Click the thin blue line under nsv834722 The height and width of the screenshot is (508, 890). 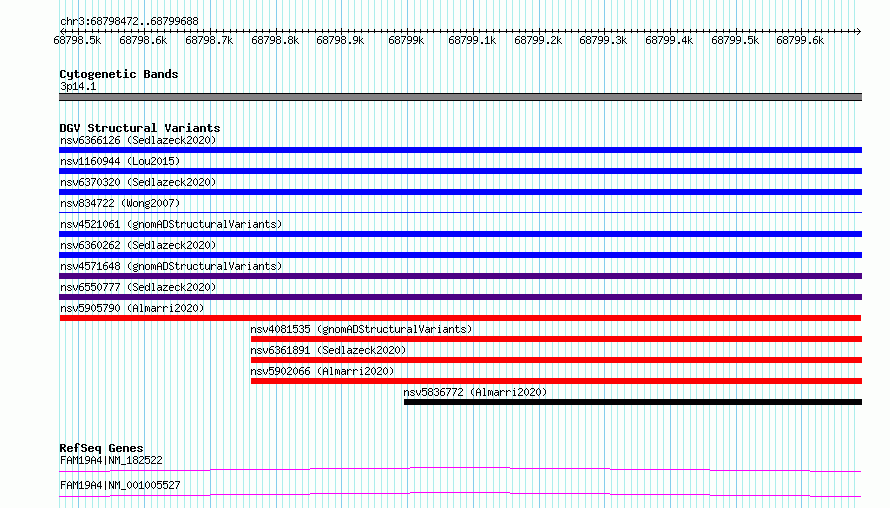point(460,213)
